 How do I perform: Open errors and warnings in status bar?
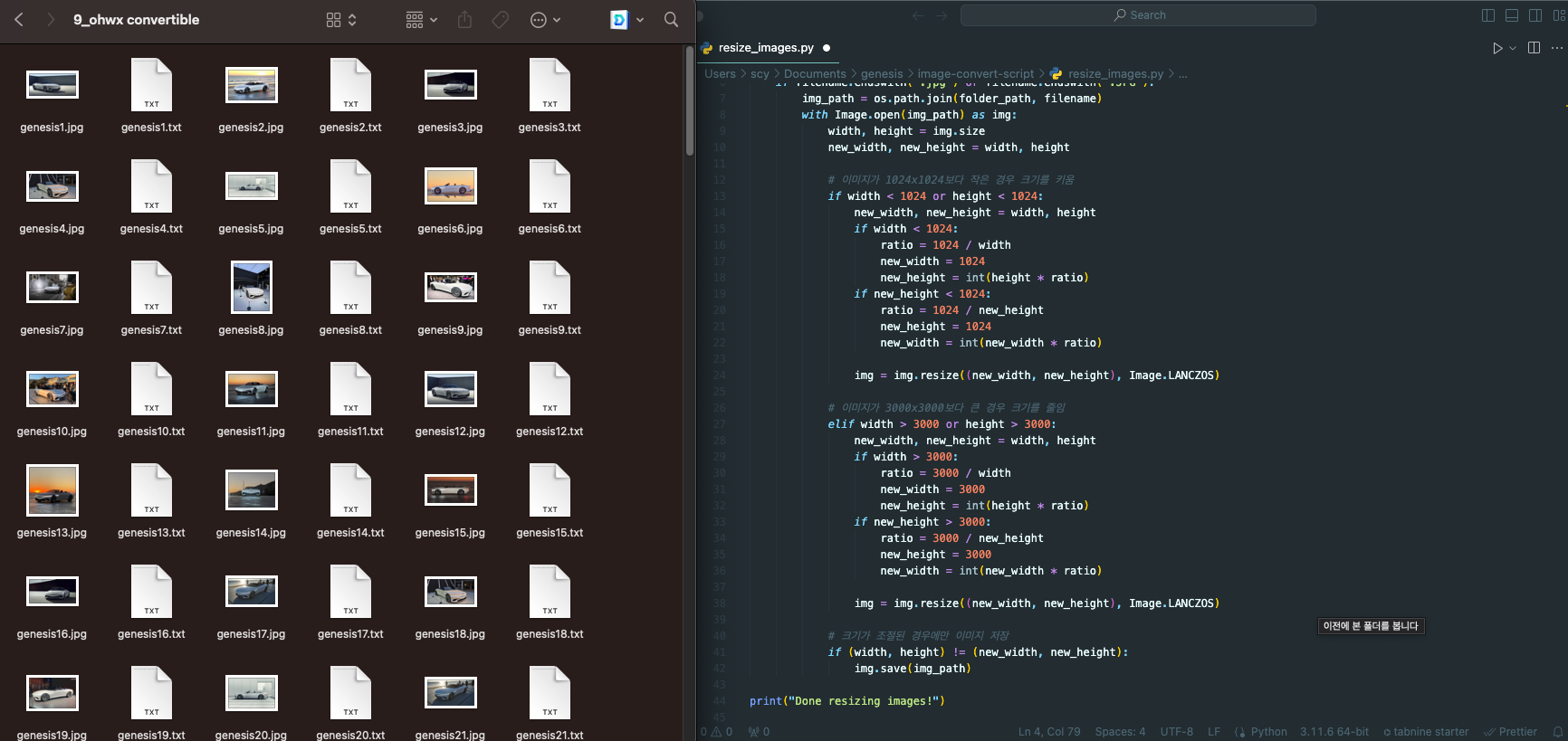pos(716,732)
